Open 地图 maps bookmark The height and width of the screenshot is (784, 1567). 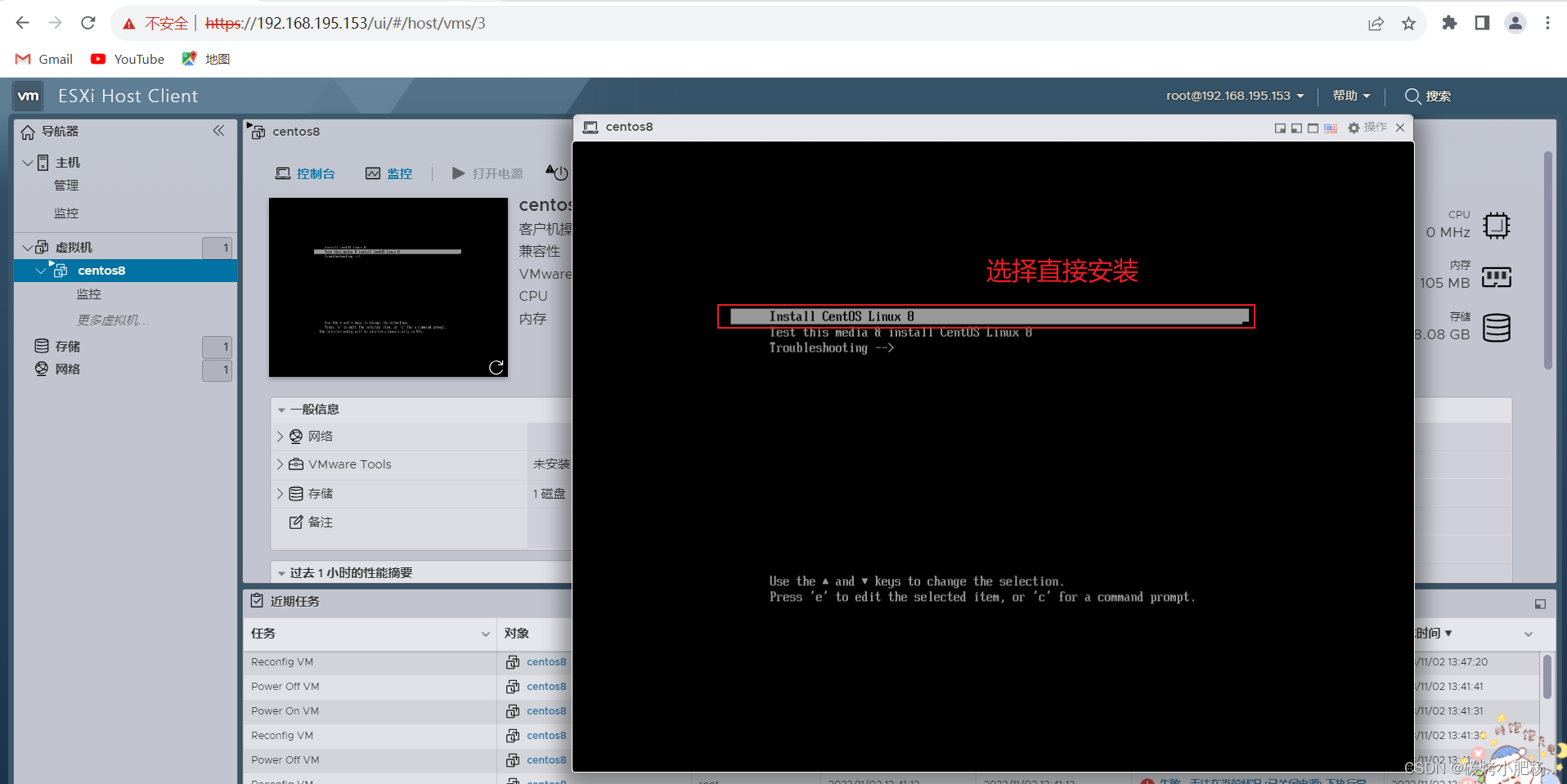click(x=206, y=59)
